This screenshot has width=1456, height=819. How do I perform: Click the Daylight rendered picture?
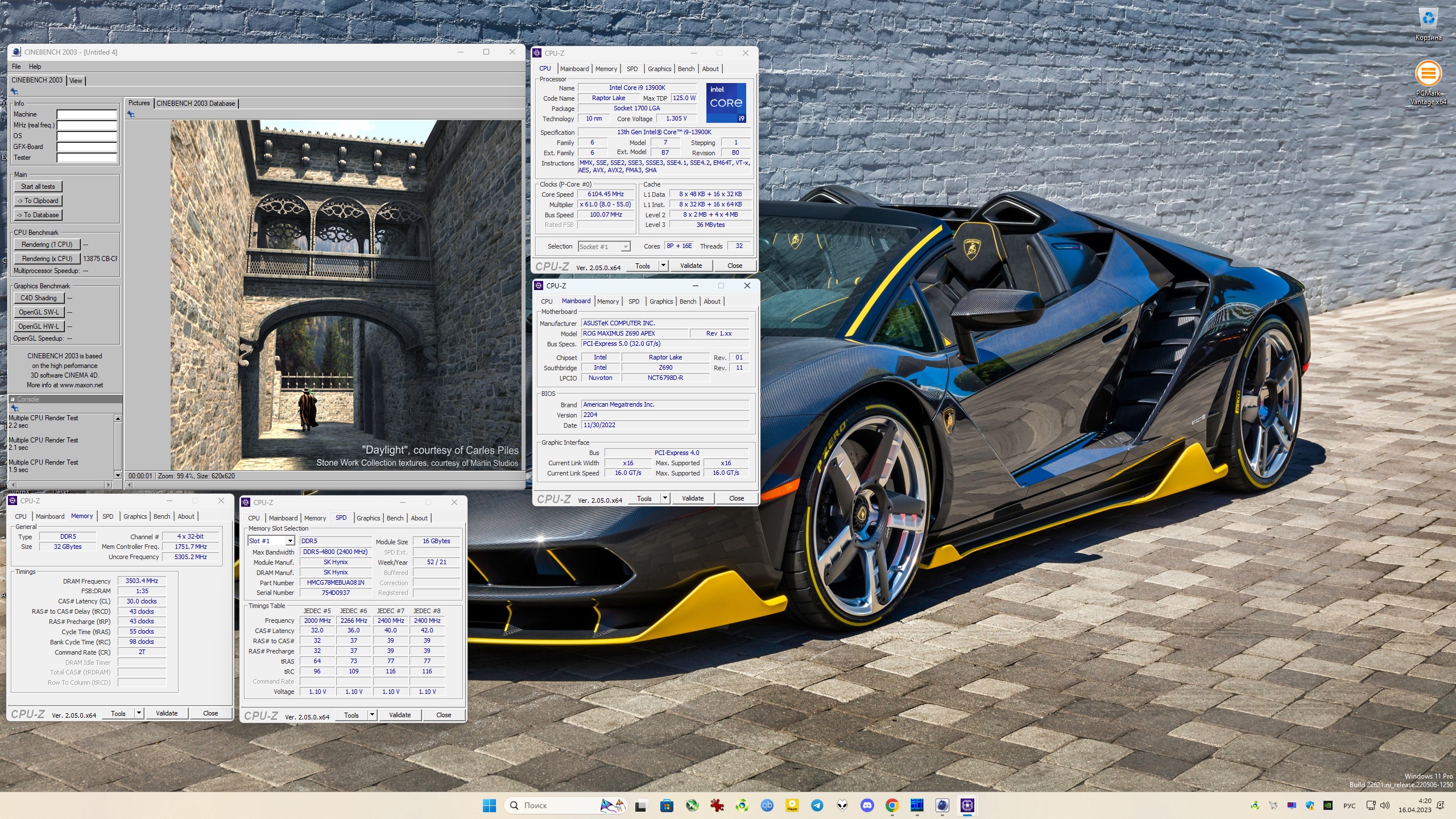(x=346, y=295)
